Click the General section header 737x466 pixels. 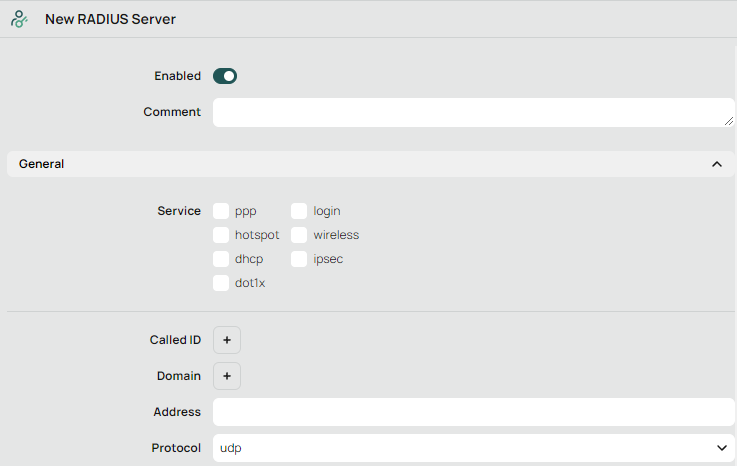click(360, 164)
